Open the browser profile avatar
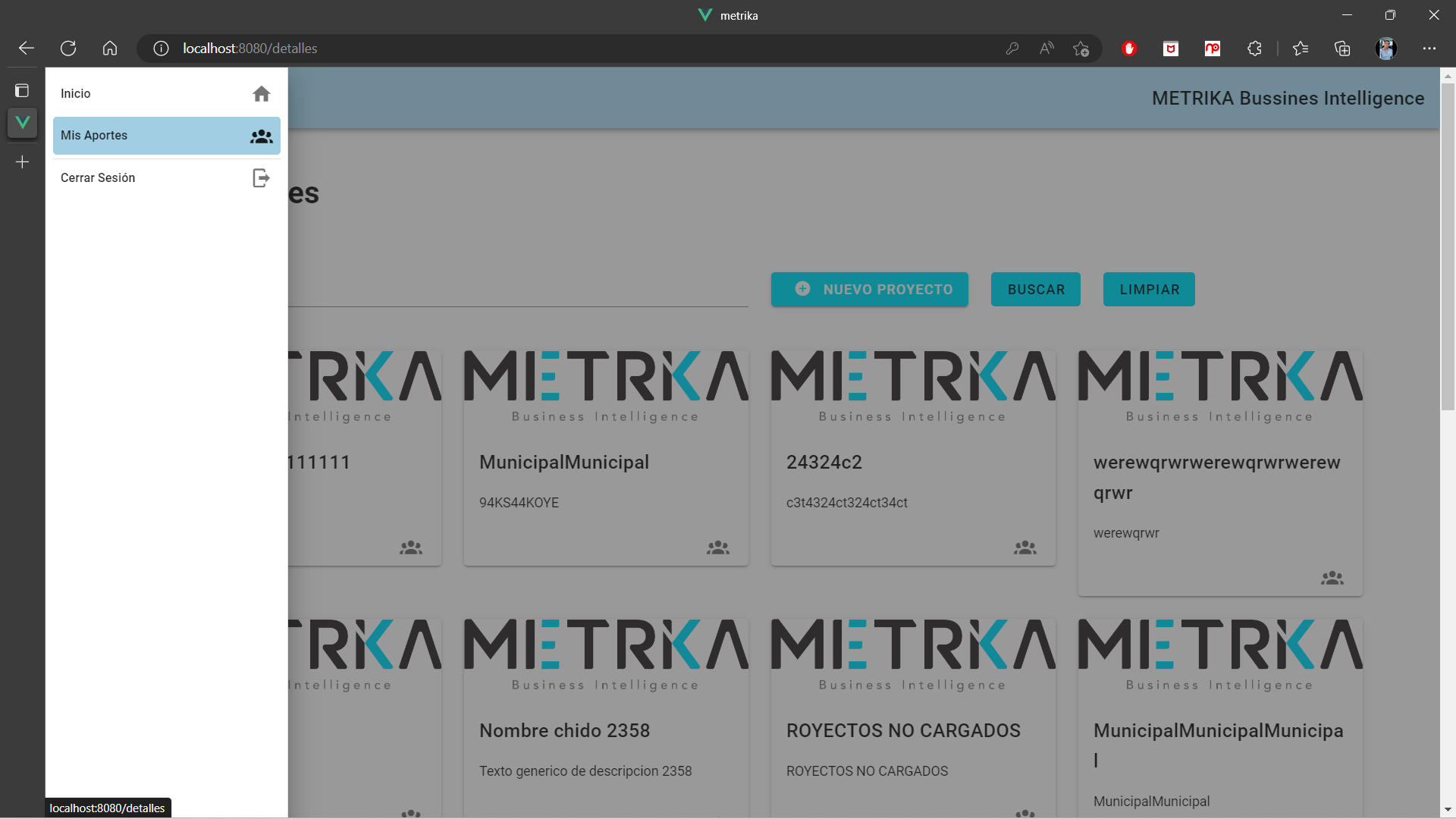This screenshot has width=1456, height=819. point(1387,48)
